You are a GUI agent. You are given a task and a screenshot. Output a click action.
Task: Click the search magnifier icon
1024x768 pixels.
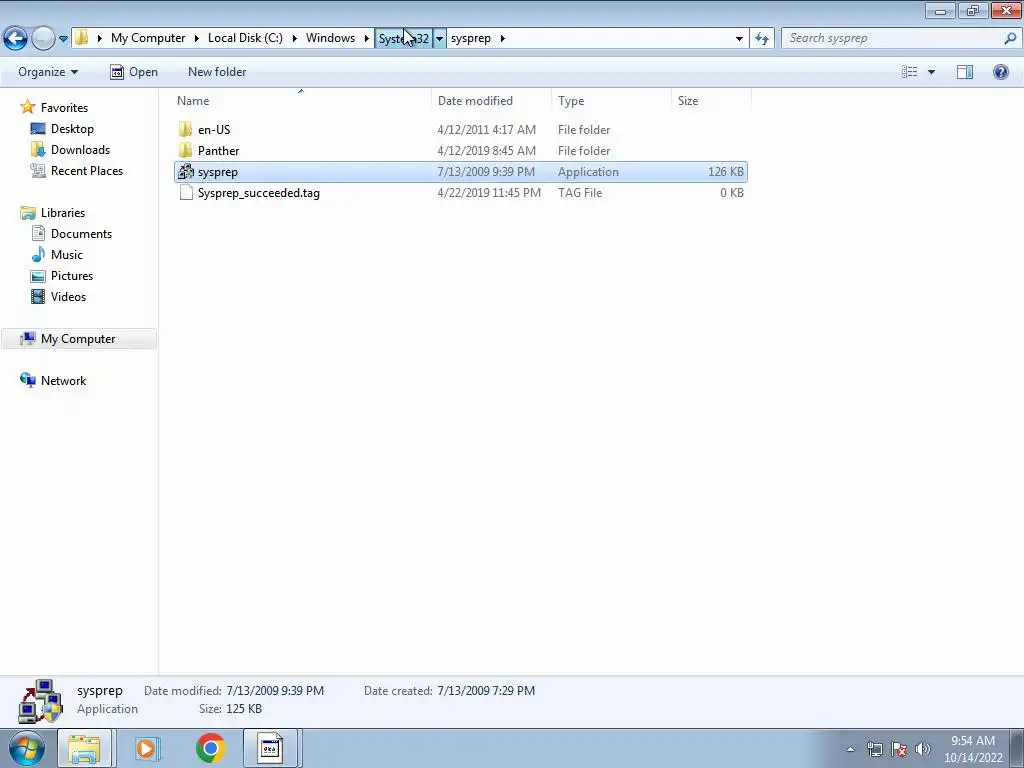pyautogui.click(x=1010, y=39)
